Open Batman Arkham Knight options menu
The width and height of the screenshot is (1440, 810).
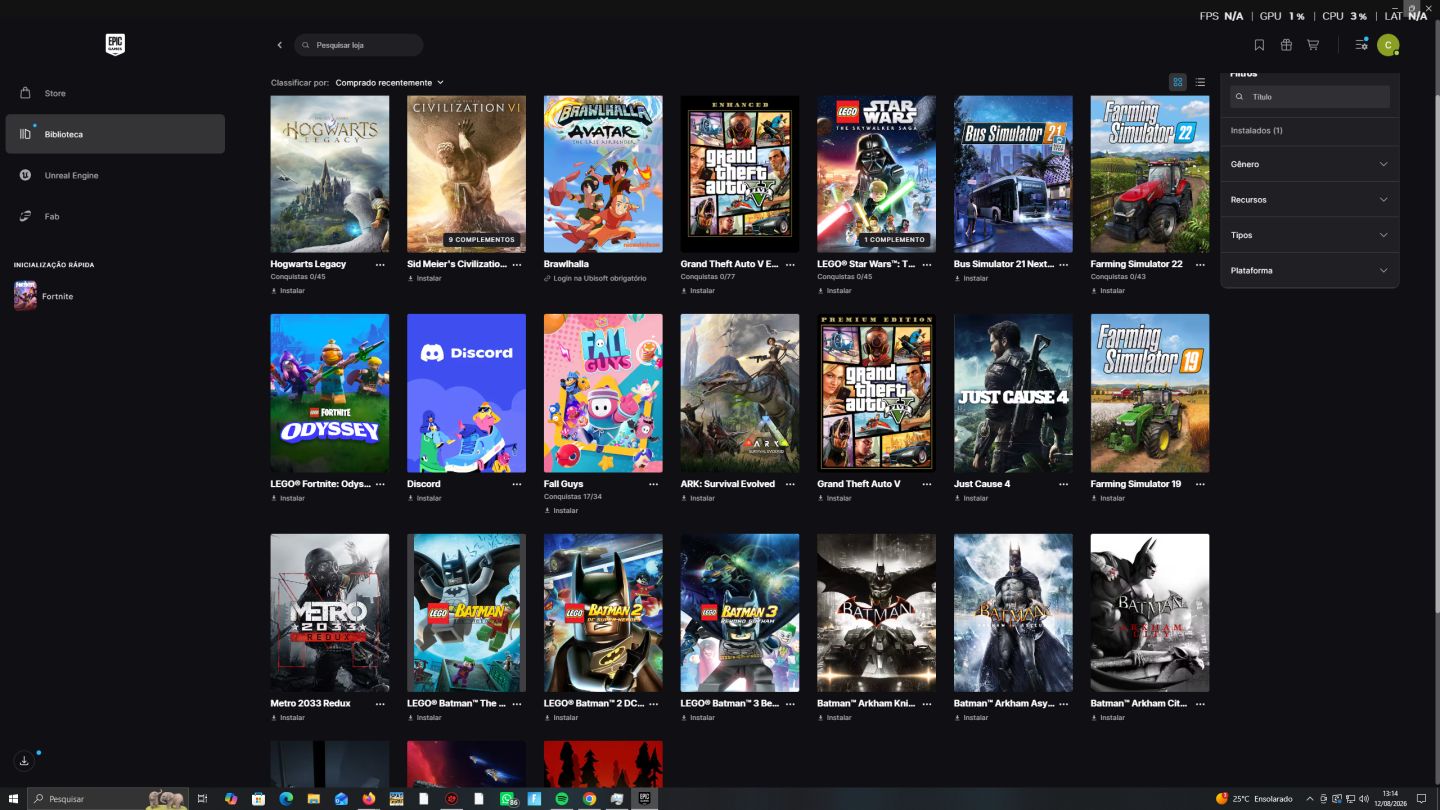click(927, 704)
